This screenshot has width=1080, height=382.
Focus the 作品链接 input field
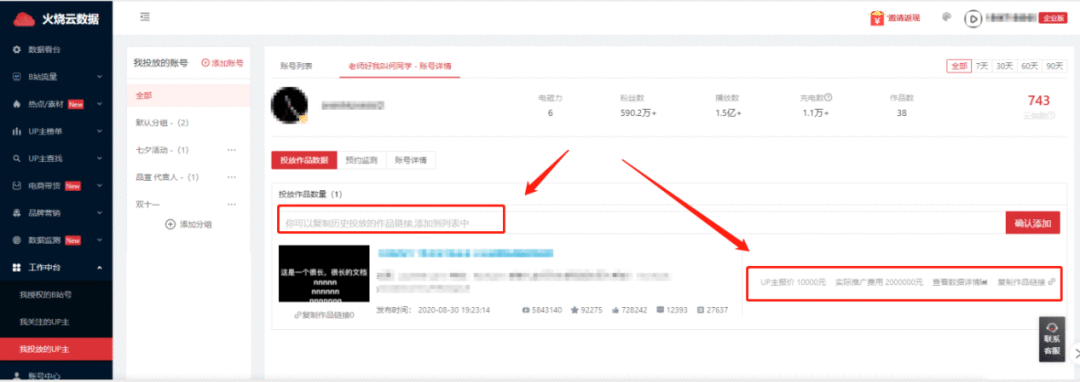(641, 223)
